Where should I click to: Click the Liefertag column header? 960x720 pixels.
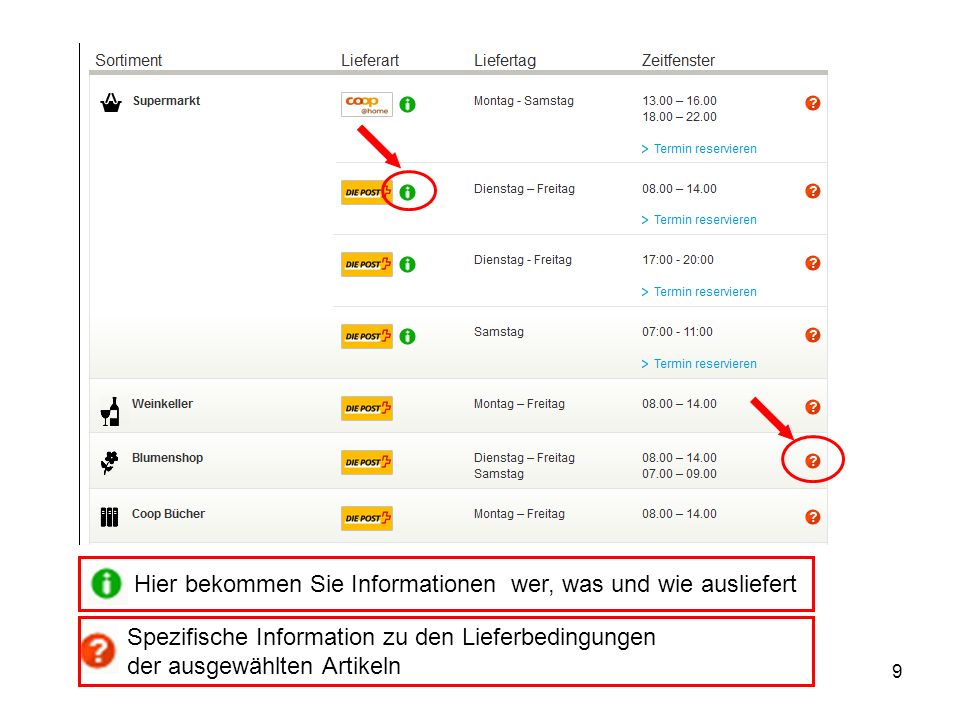505,61
